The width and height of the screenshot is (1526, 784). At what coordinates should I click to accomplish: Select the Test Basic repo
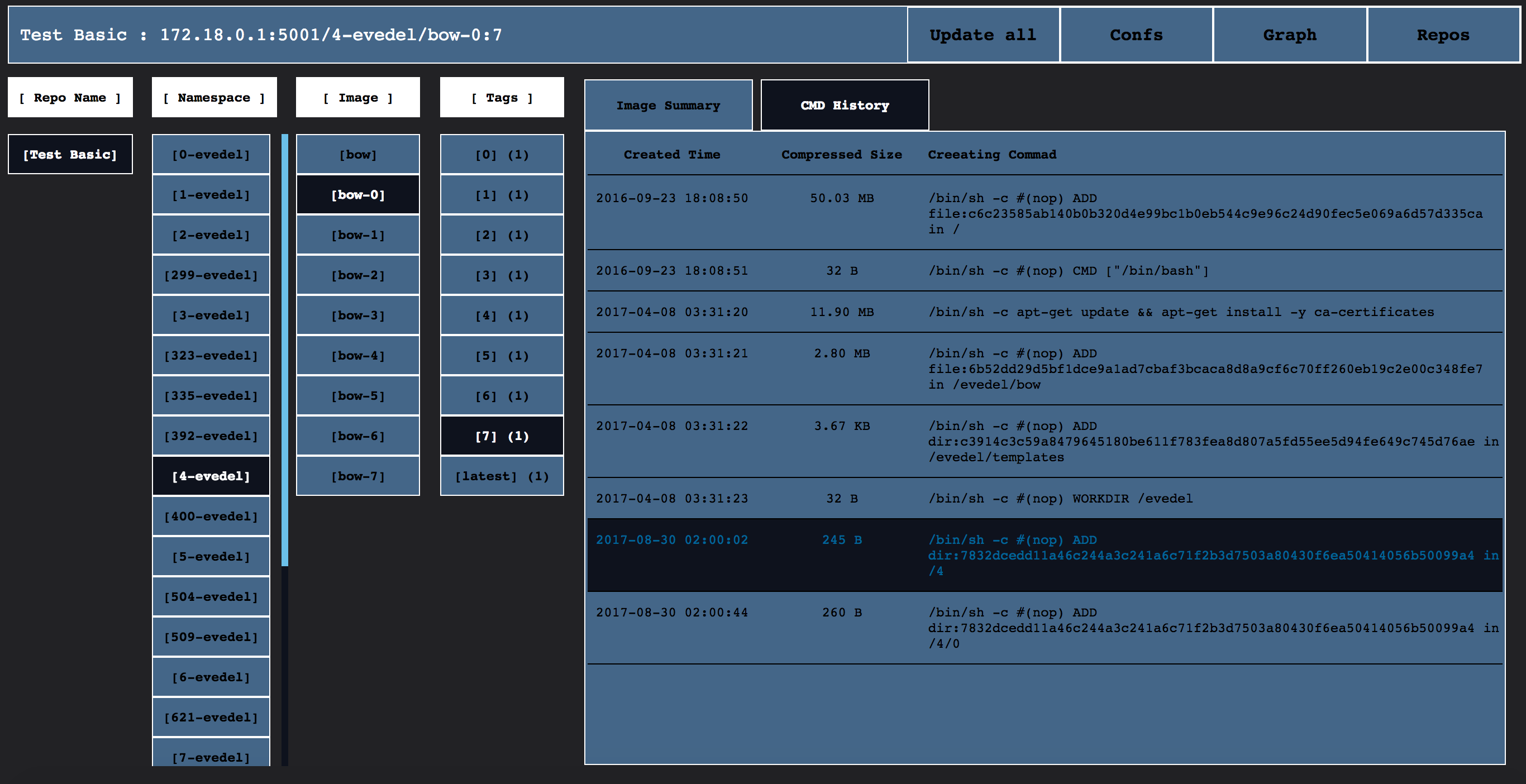[70, 155]
